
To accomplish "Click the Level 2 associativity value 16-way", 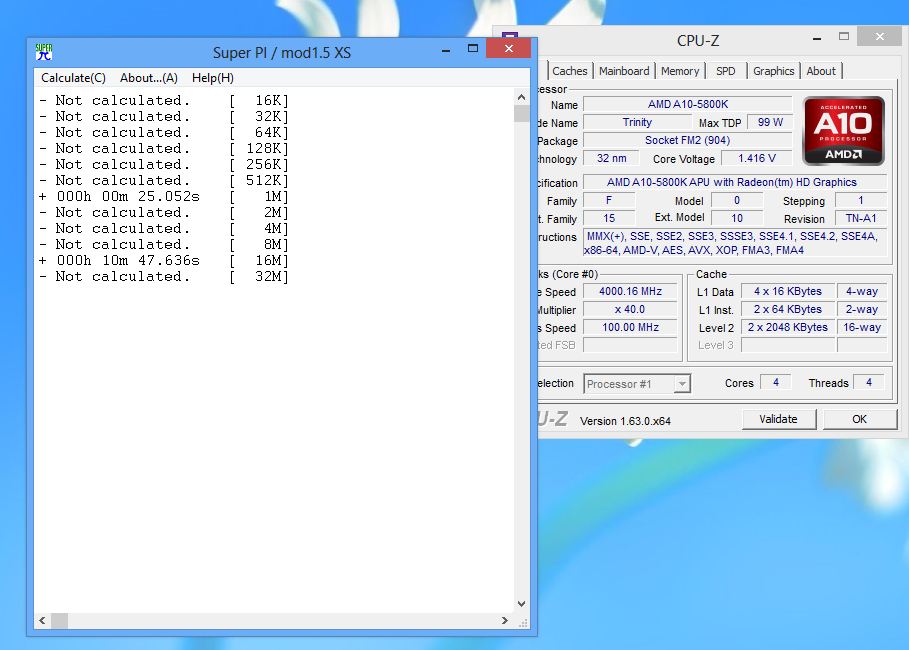I will 862,327.
